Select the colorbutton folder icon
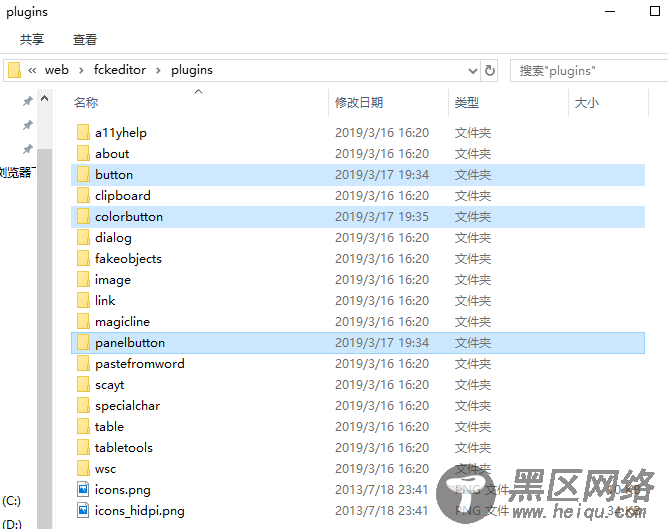The width and height of the screenshot is (668, 529). tap(84, 216)
